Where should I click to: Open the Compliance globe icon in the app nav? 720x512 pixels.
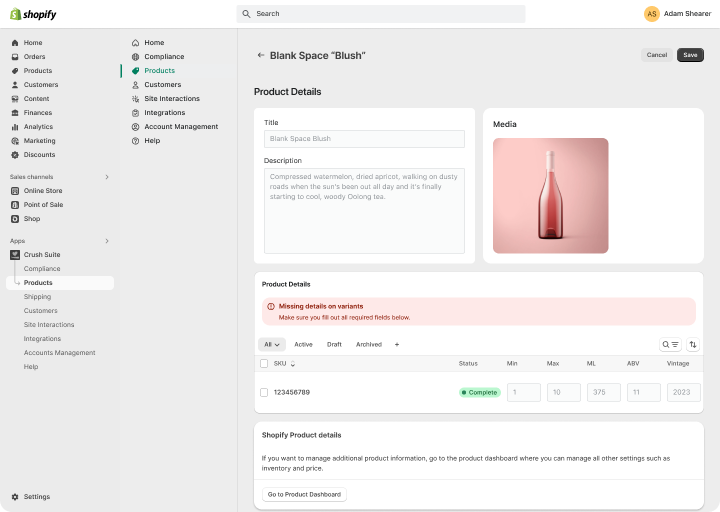[135, 57]
